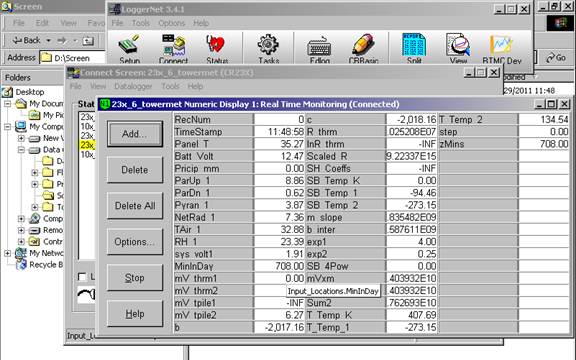Viewport: 576px width, 360px height.
Task: Click the MinInDay value 708.00
Action: pos(279,266)
